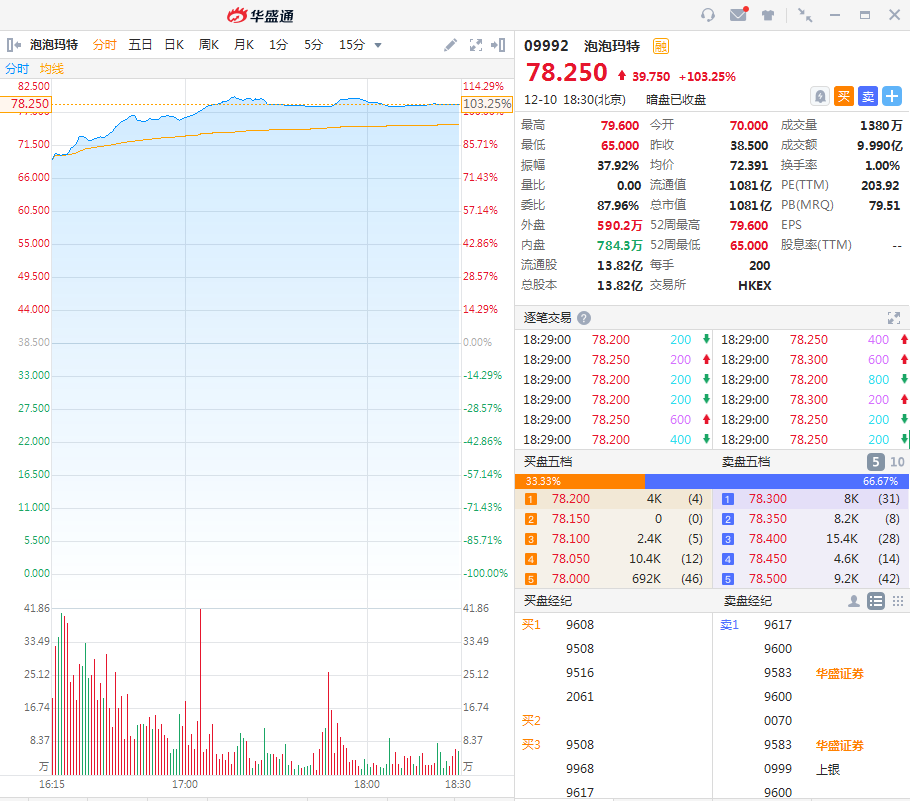Click bid level 3 price 78.100

pos(570,539)
